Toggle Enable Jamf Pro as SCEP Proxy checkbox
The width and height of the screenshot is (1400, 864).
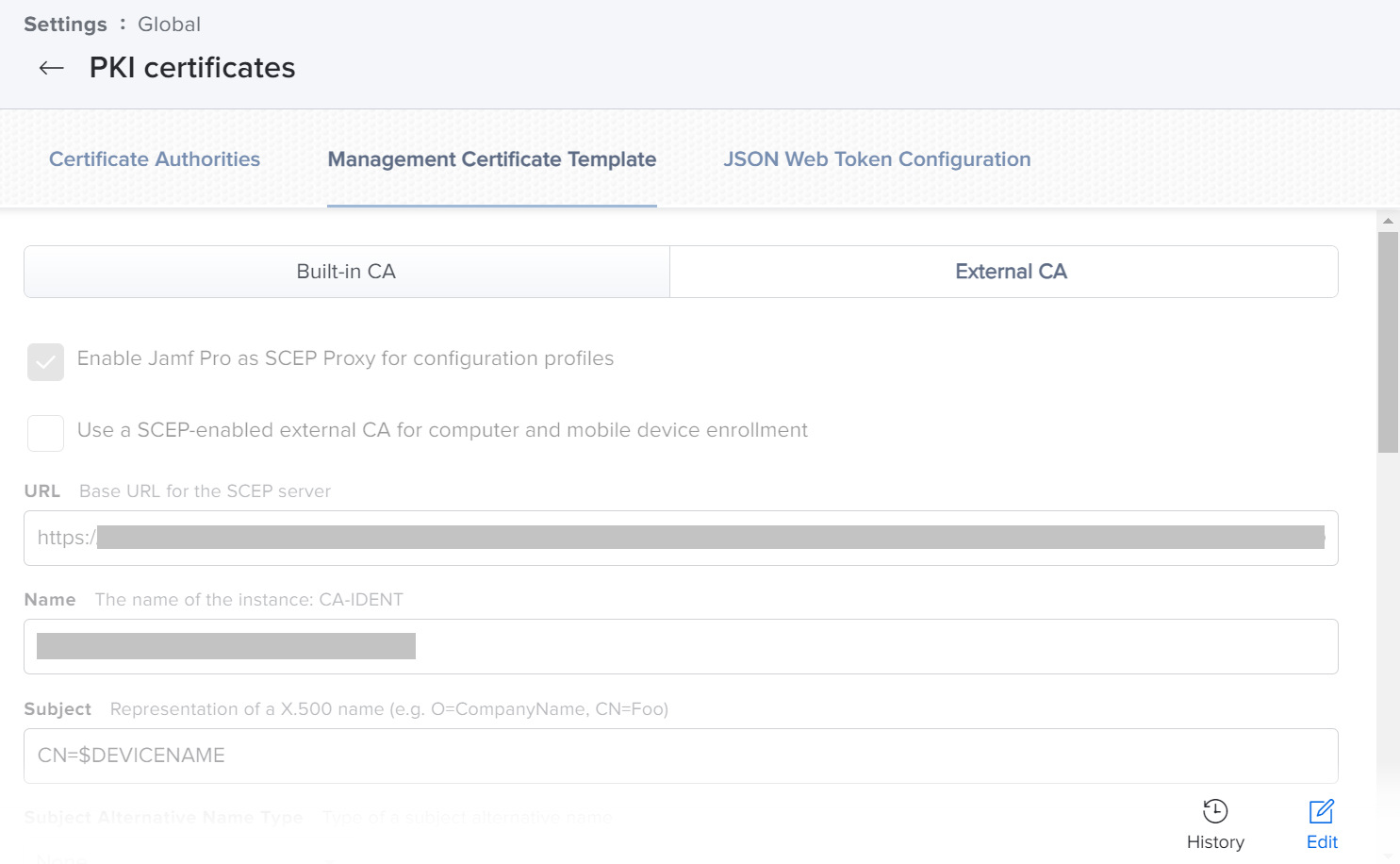pos(45,362)
